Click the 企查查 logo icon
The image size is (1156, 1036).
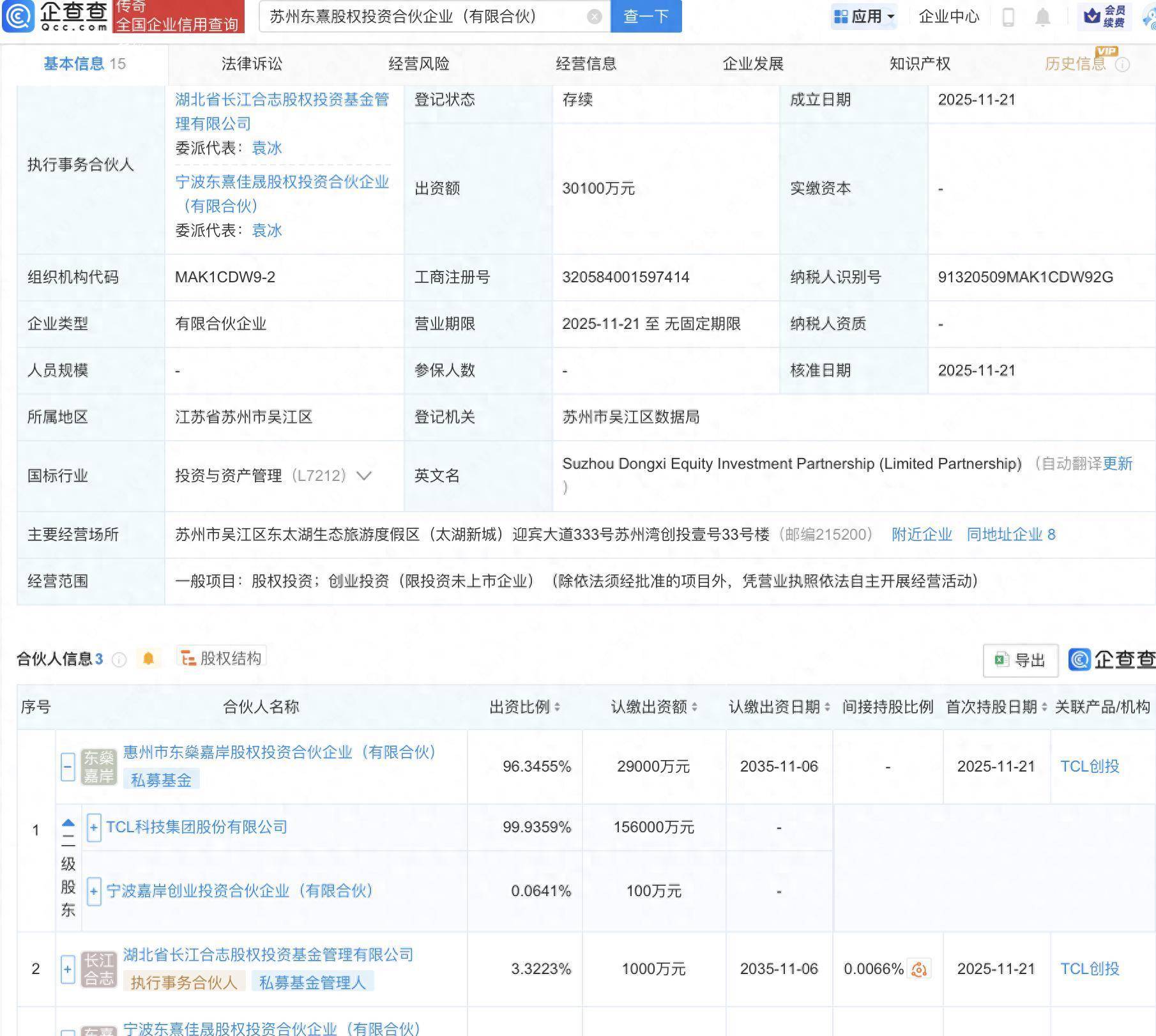(x=19, y=17)
